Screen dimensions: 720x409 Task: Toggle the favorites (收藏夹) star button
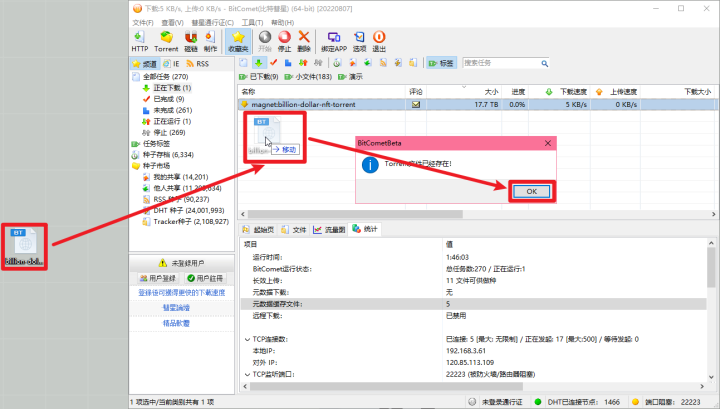point(238,41)
